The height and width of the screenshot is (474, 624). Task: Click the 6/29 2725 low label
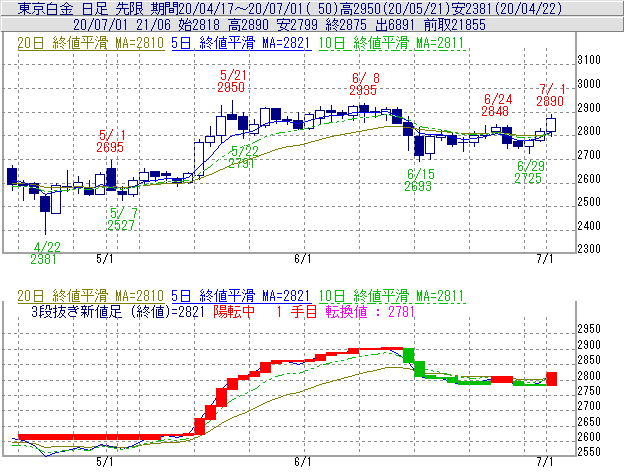point(529,172)
